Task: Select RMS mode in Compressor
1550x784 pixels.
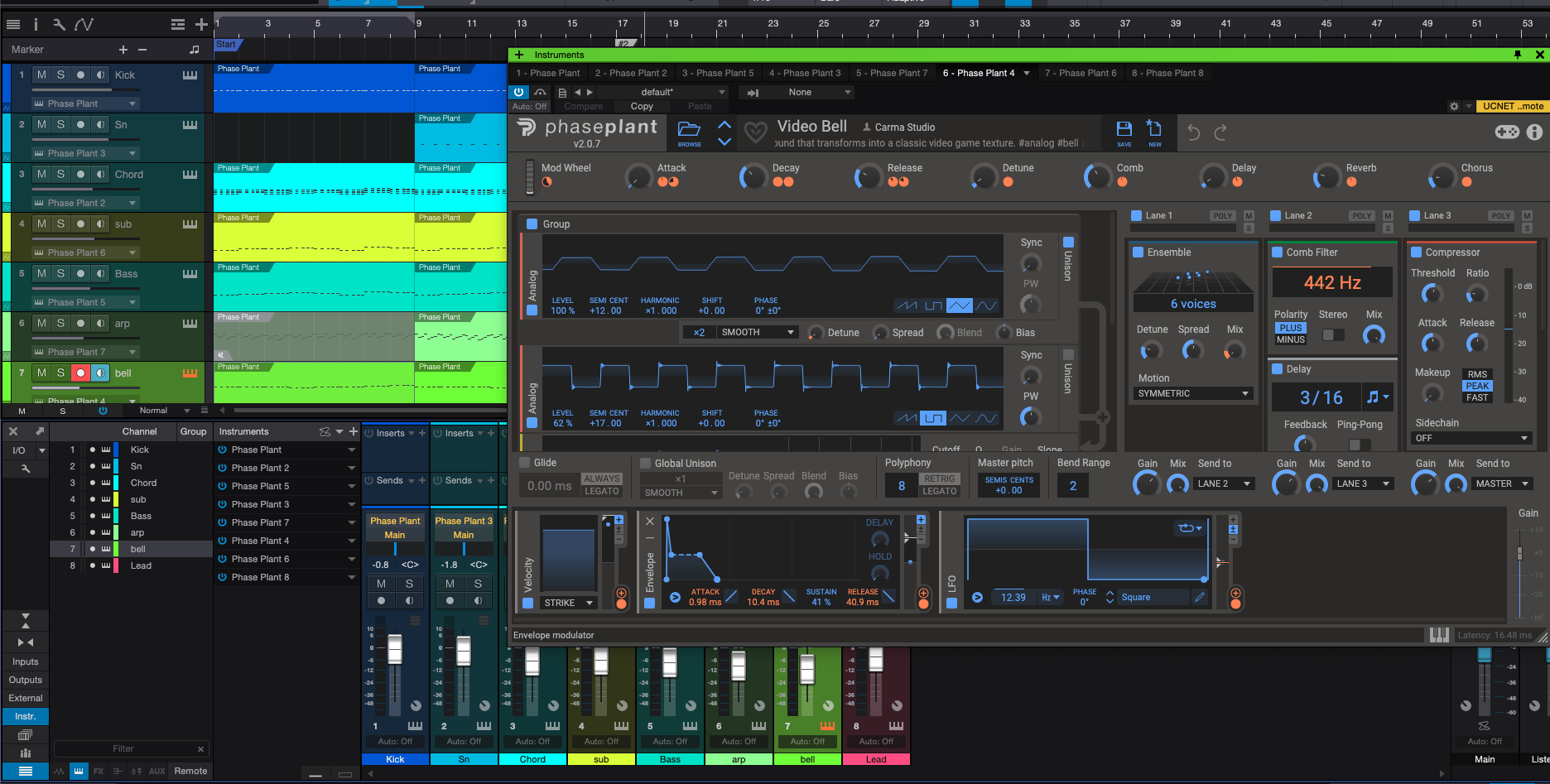Action: point(1478,374)
